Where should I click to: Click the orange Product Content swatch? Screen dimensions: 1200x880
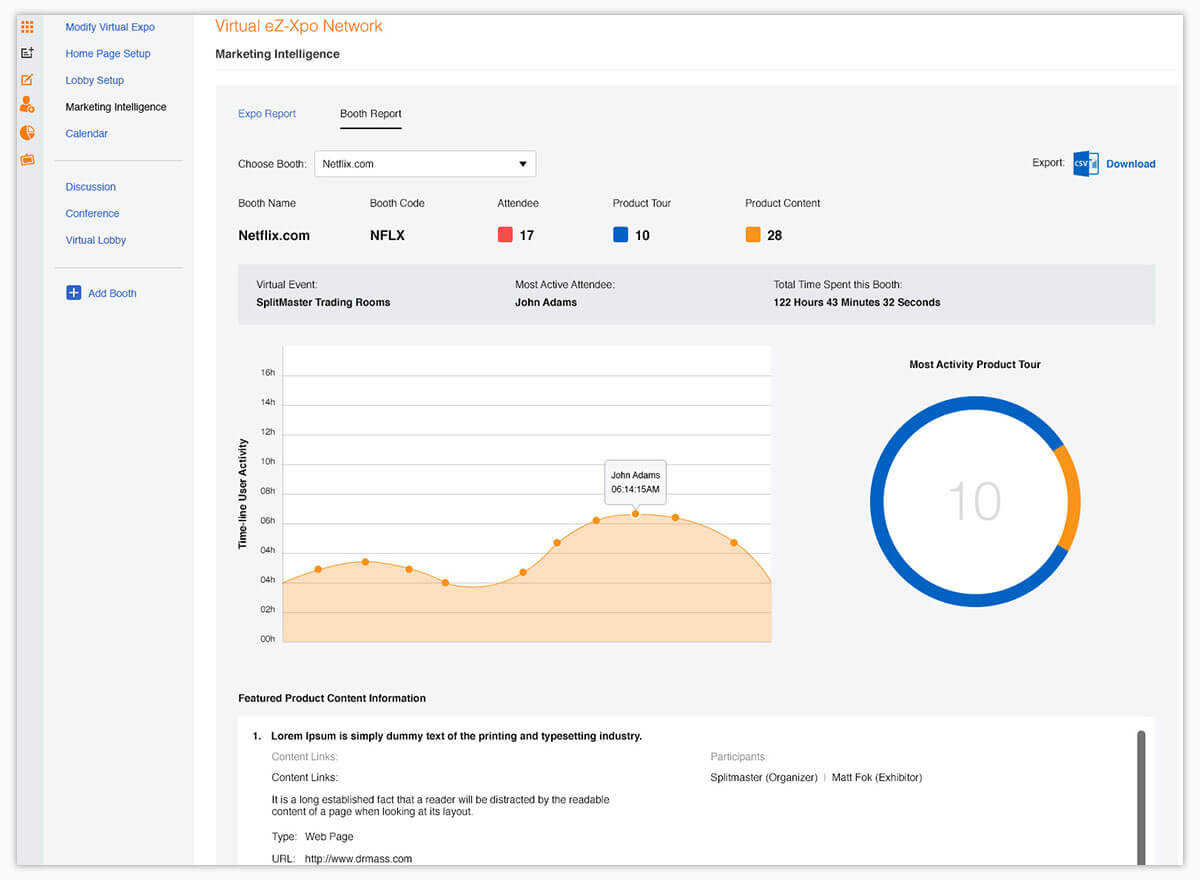tap(753, 235)
